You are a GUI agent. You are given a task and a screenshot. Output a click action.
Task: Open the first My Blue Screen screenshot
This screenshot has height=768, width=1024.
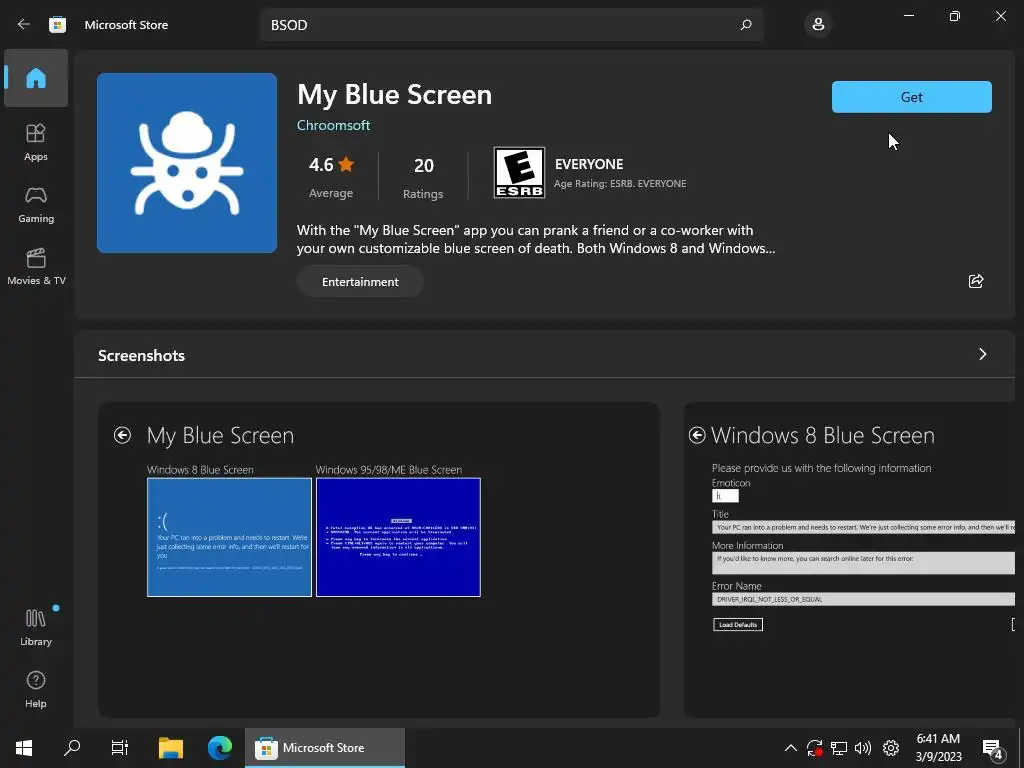click(379, 560)
